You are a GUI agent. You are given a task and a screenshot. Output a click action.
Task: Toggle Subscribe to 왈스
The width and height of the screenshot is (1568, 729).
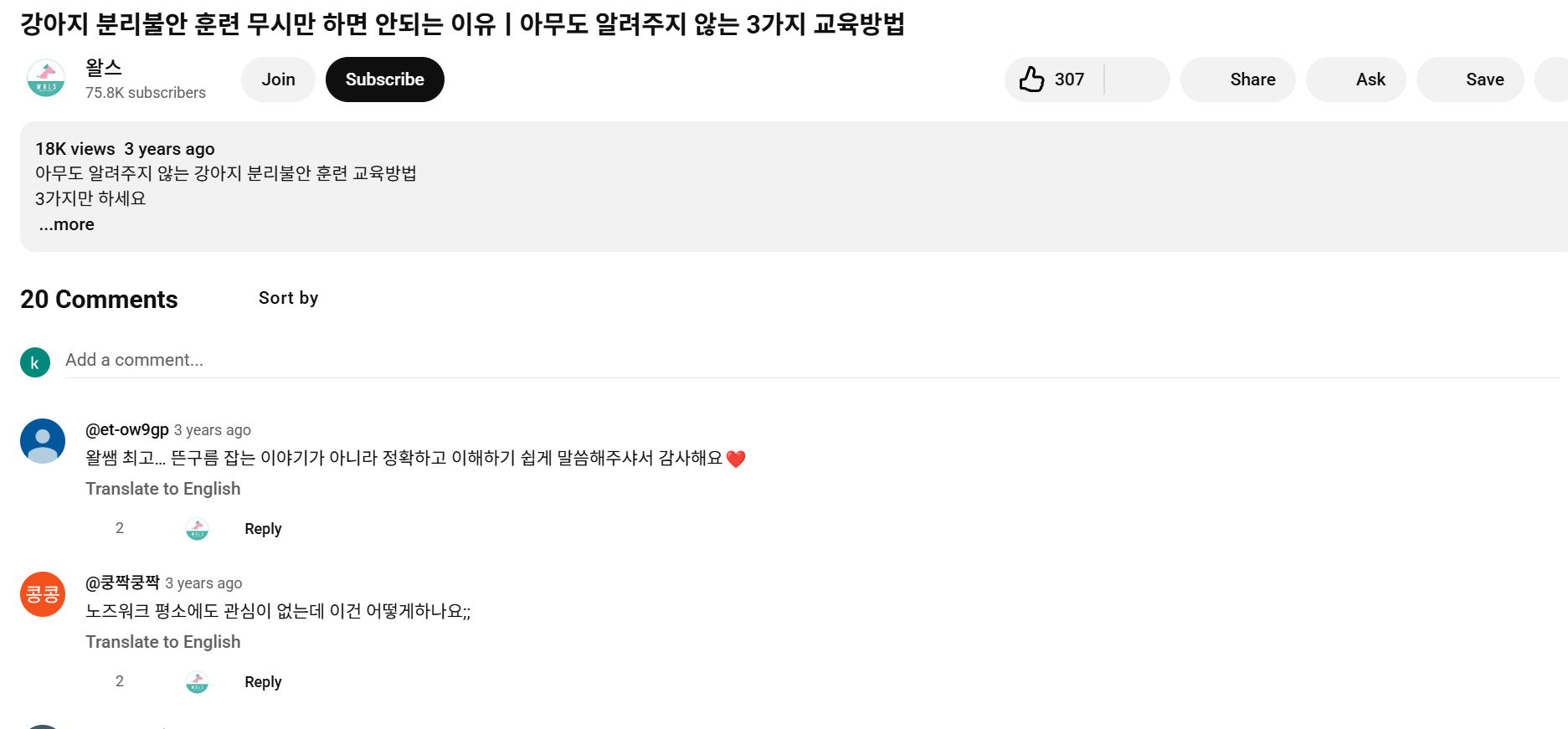click(384, 79)
